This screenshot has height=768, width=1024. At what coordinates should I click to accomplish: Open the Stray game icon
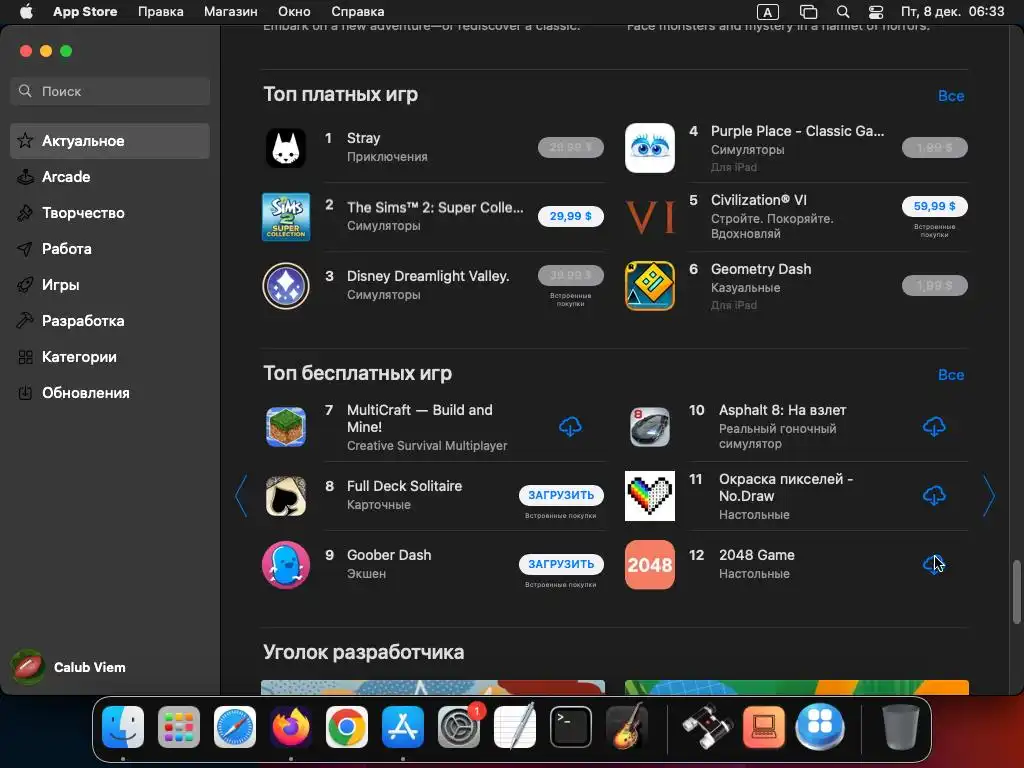[286, 148]
